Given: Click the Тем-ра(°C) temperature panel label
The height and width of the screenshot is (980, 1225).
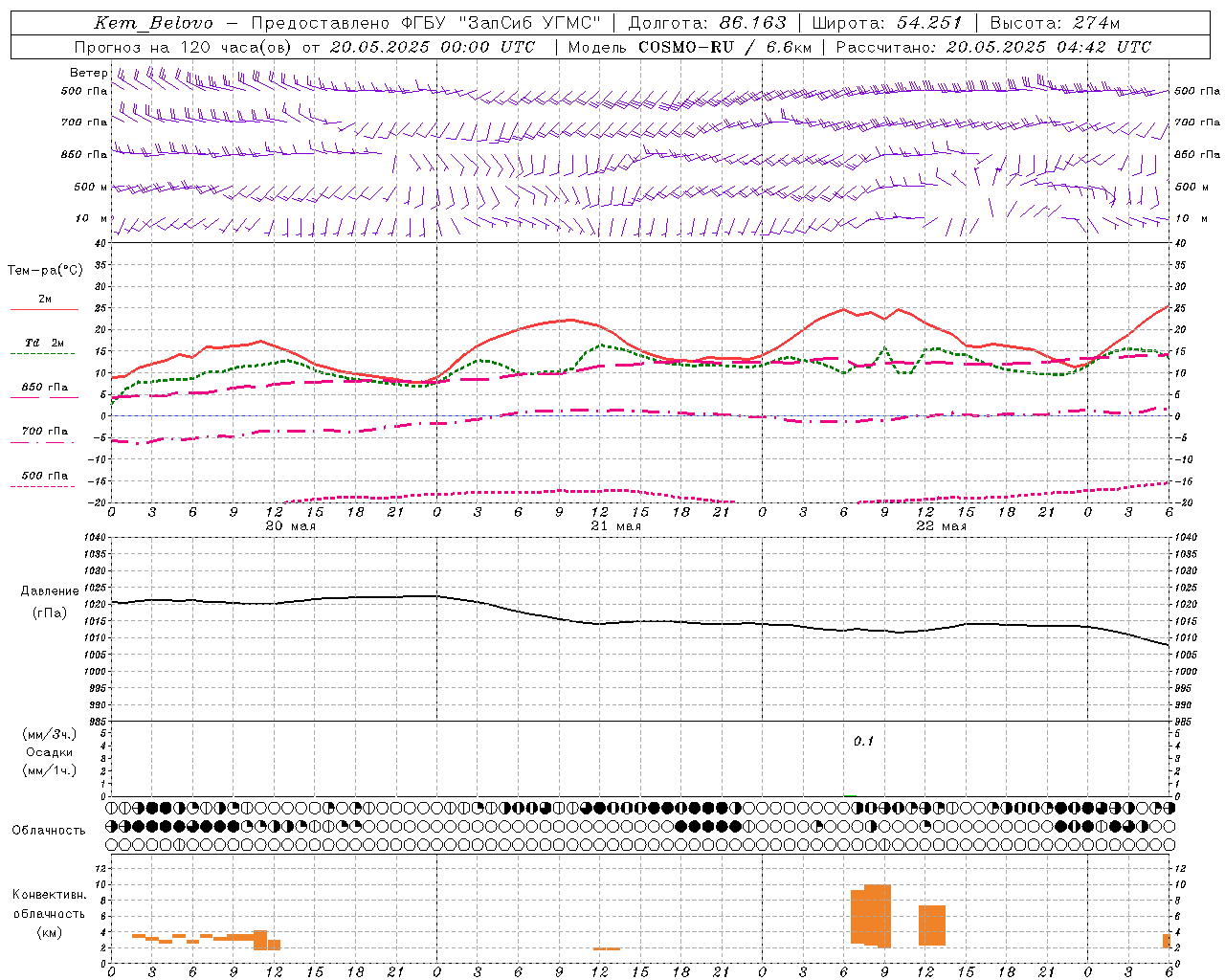Looking at the screenshot, I should click(x=45, y=271).
